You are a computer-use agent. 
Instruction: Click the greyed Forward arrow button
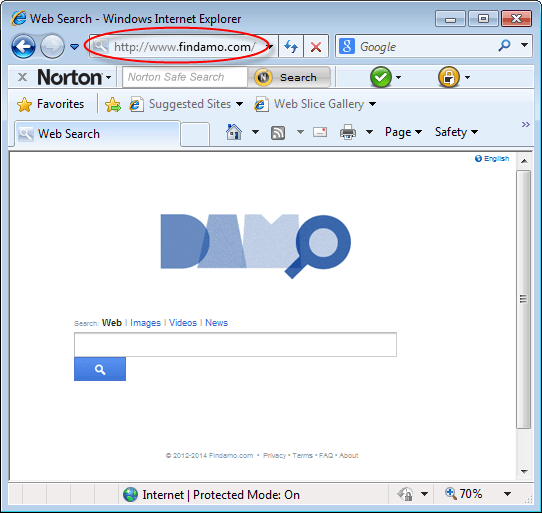(52, 46)
